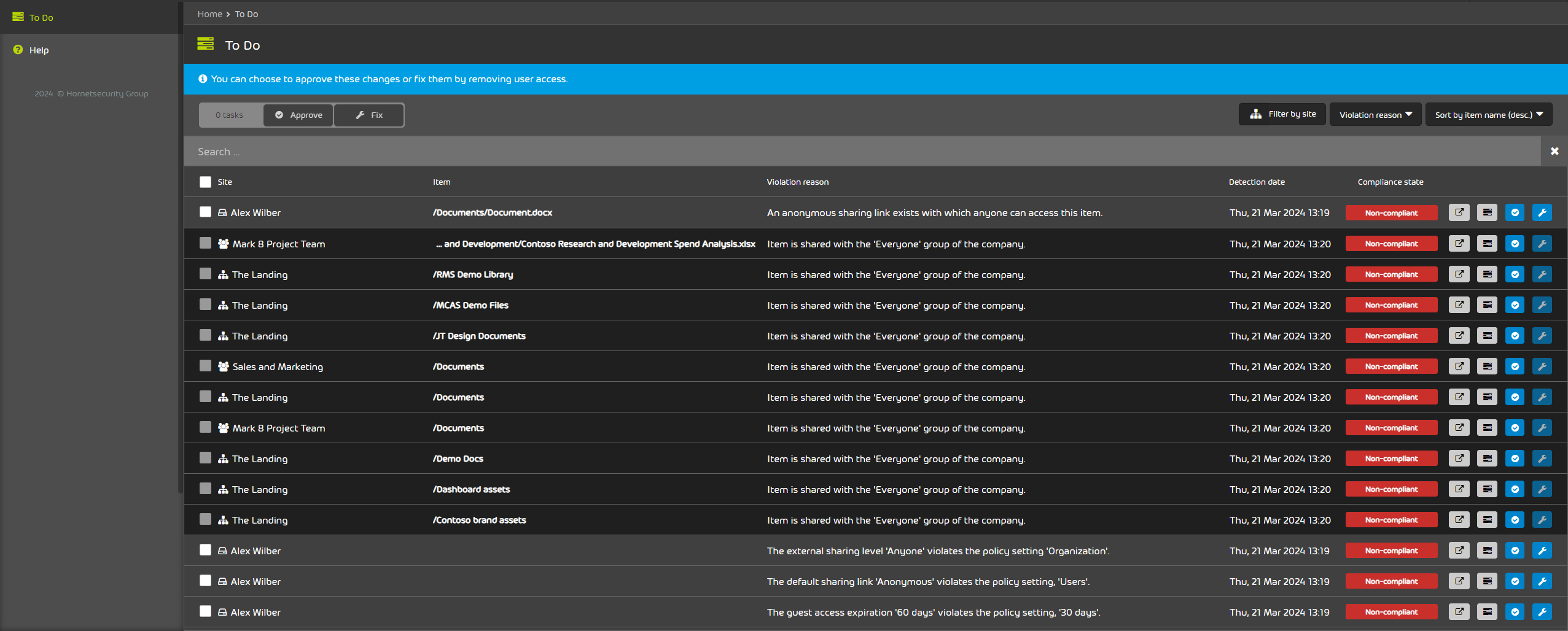1568x631 pixels.
Task: Check the checkbox for the Mark 8 Project Team spreadsheet row
Action: [x=205, y=243]
